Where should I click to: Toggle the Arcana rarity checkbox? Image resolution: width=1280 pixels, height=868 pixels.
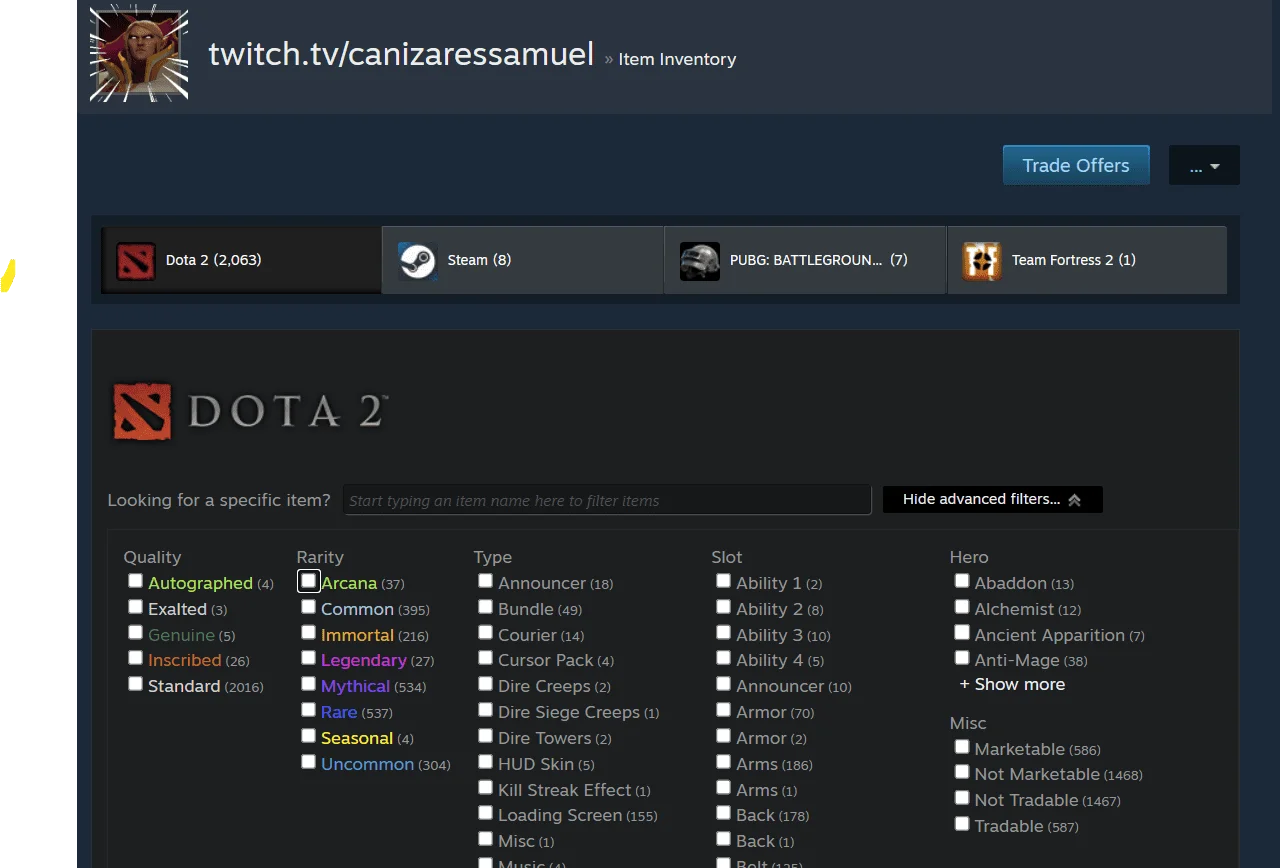point(308,581)
